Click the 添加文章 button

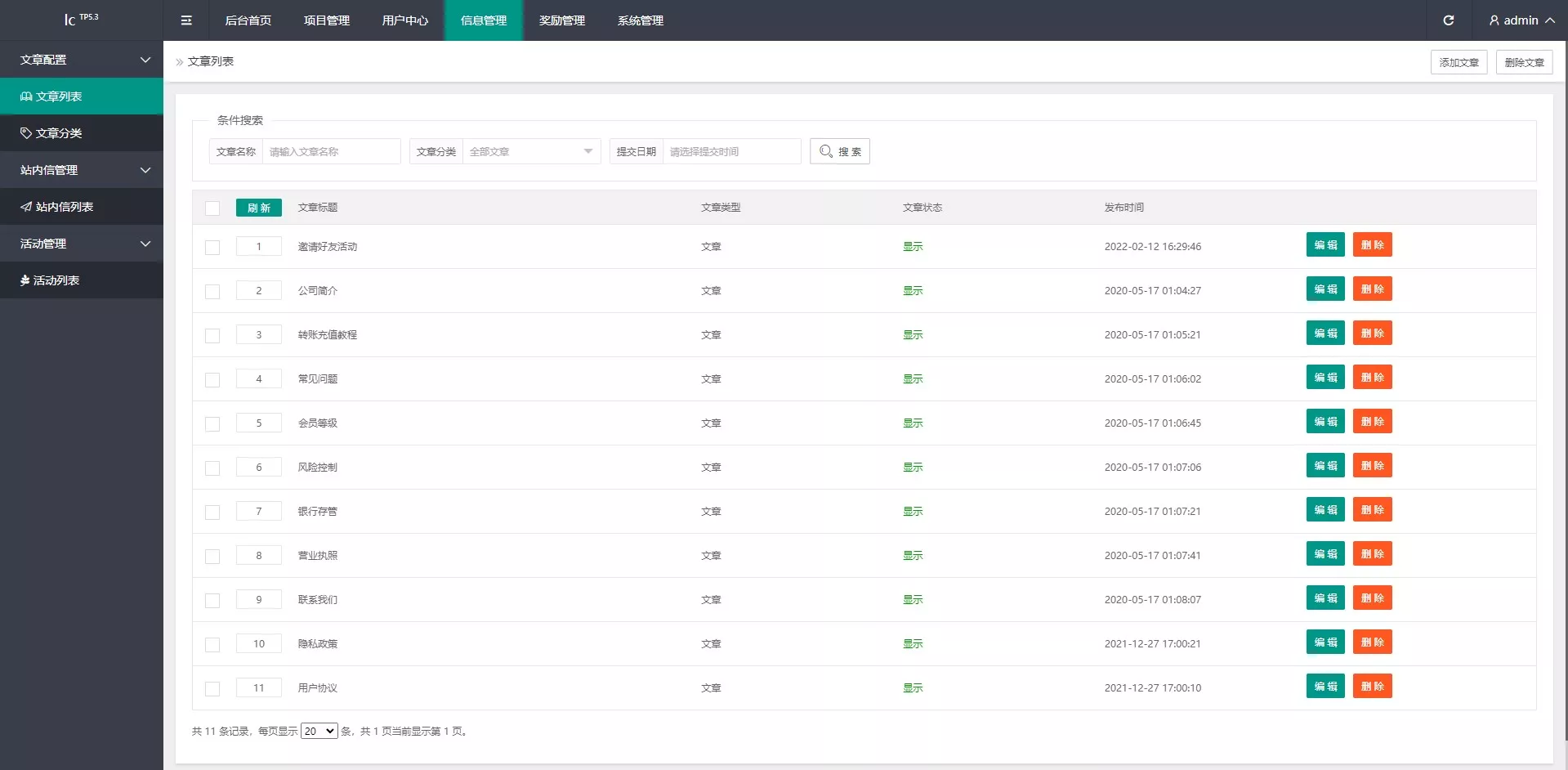[1459, 62]
